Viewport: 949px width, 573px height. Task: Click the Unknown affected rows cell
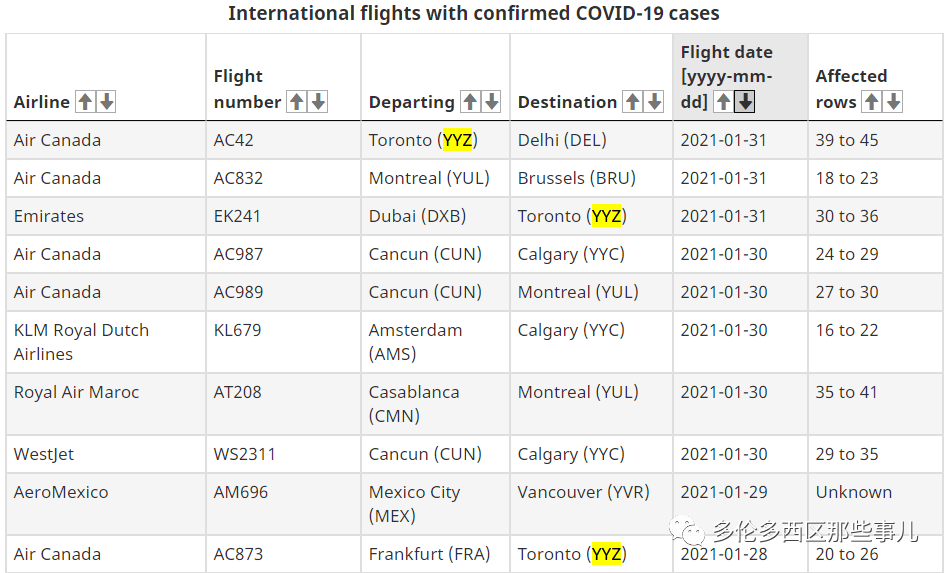[875, 504]
